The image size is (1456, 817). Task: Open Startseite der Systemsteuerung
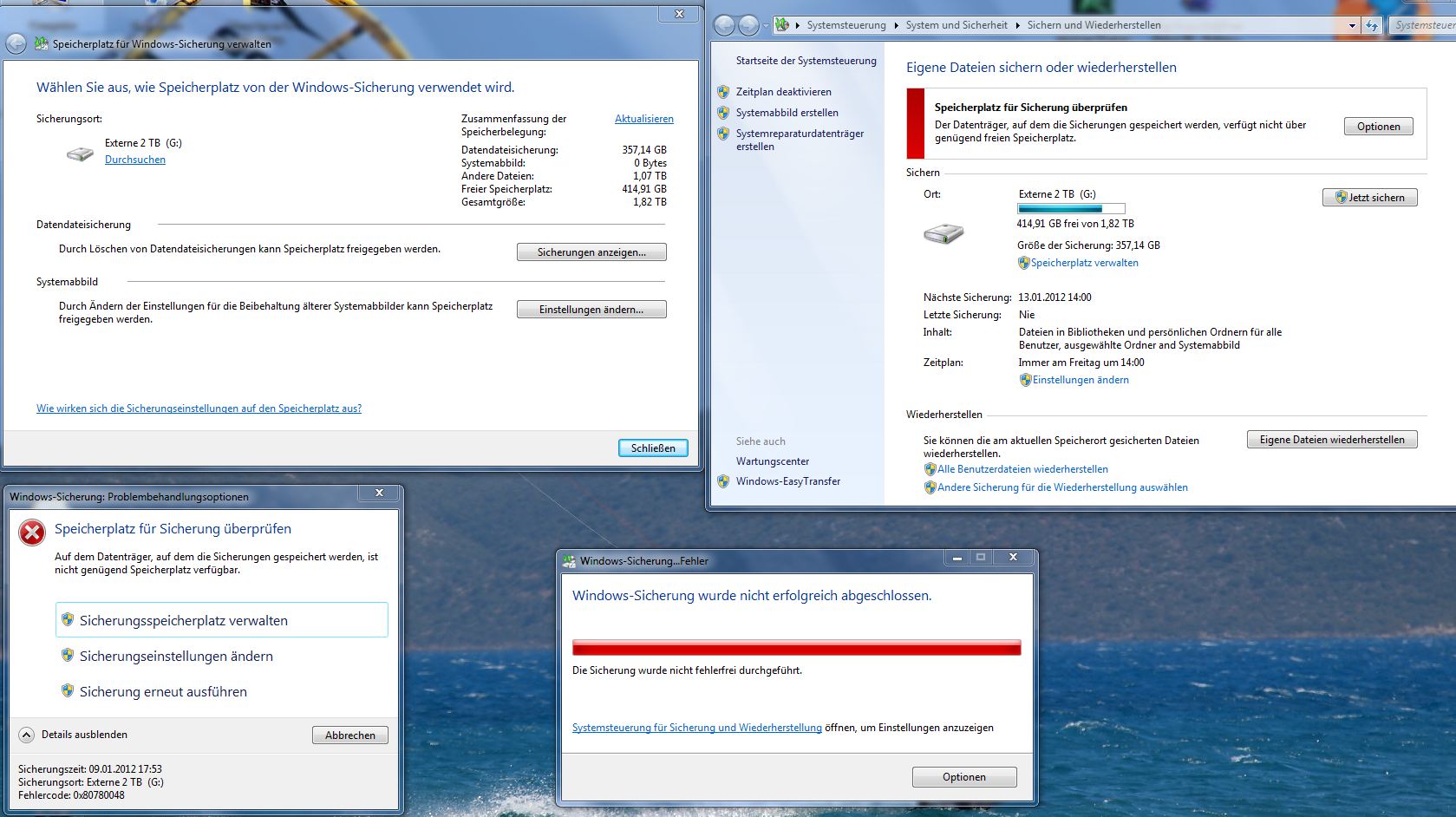coord(806,61)
